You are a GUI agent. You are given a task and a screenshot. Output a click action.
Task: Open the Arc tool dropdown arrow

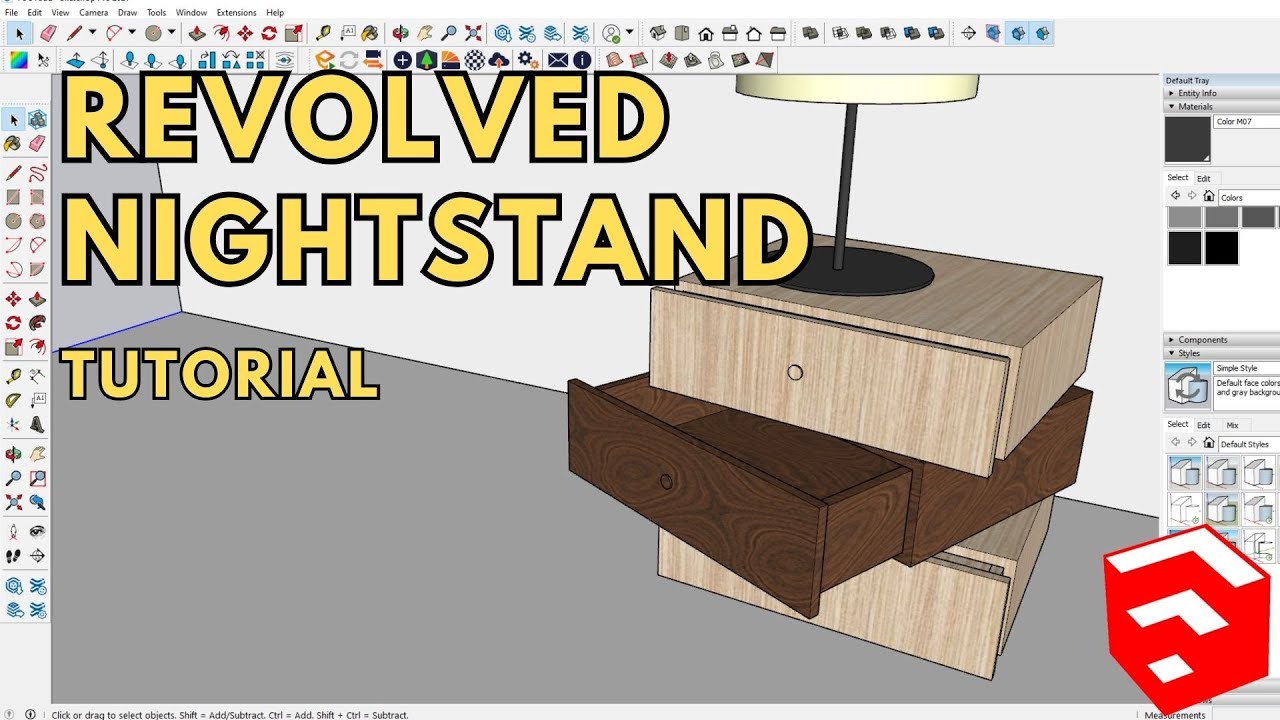[132, 33]
